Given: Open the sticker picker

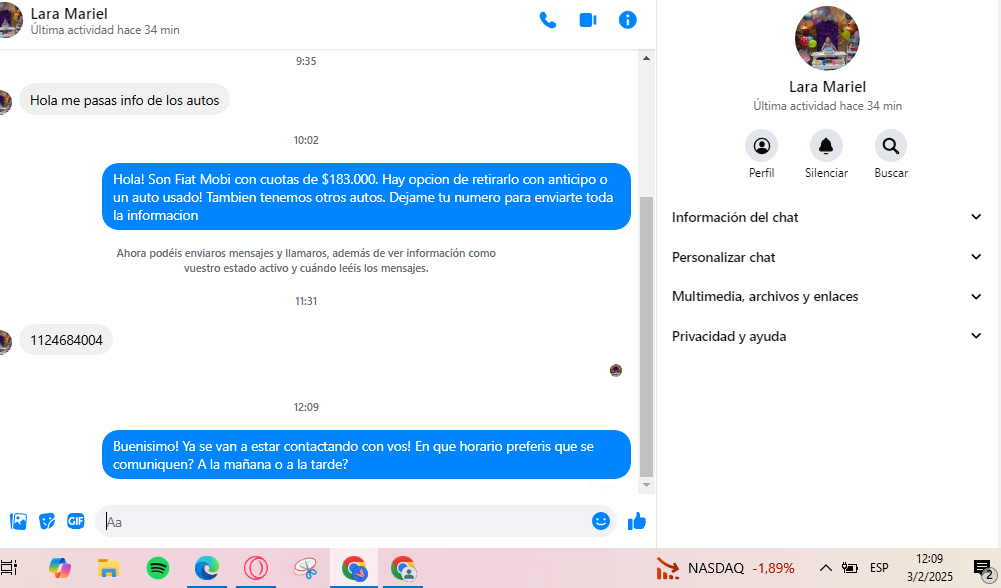Looking at the screenshot, I should click(47, 521).
